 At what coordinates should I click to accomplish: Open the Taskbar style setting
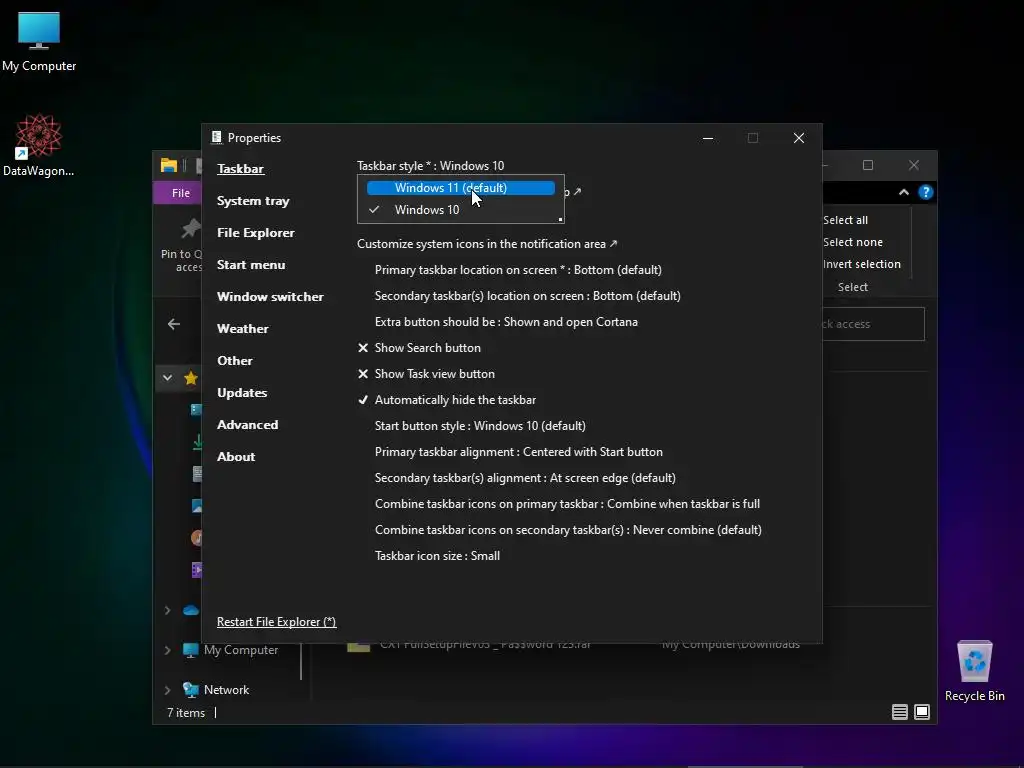point(430,166)
